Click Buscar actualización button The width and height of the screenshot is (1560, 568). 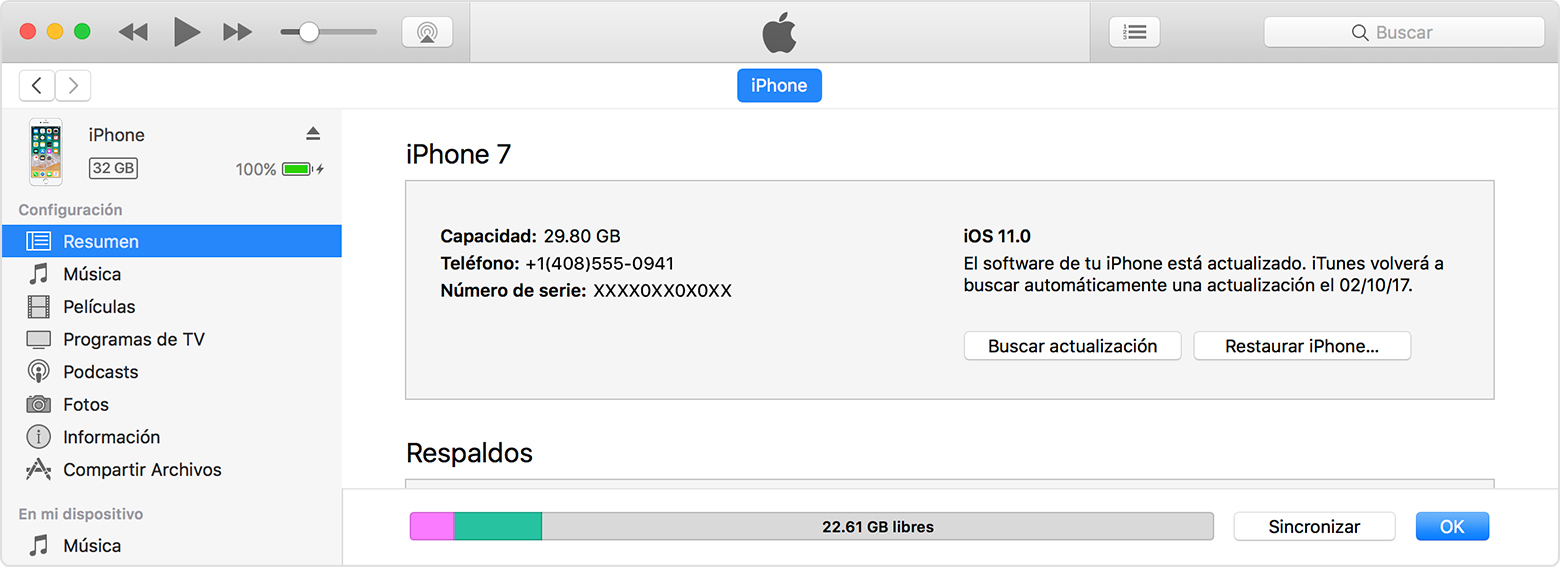point(1072,346)
